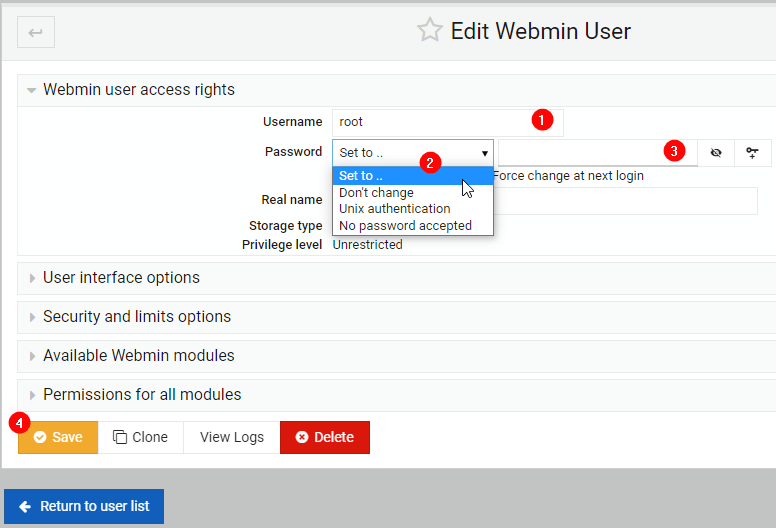Return to user list
This screenshot has height=528, width=776.
(x=84, y=507)
